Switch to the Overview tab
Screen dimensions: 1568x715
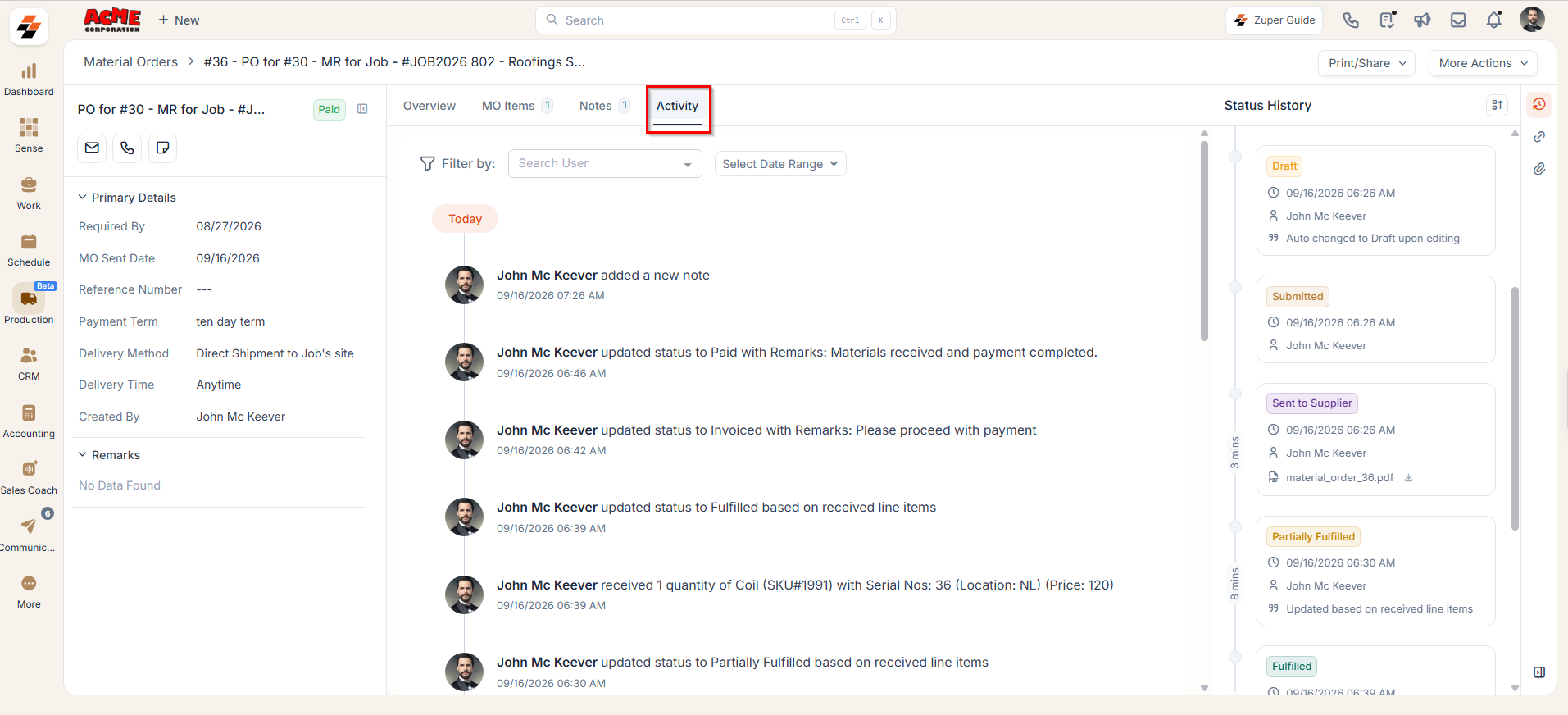point(429,106)
